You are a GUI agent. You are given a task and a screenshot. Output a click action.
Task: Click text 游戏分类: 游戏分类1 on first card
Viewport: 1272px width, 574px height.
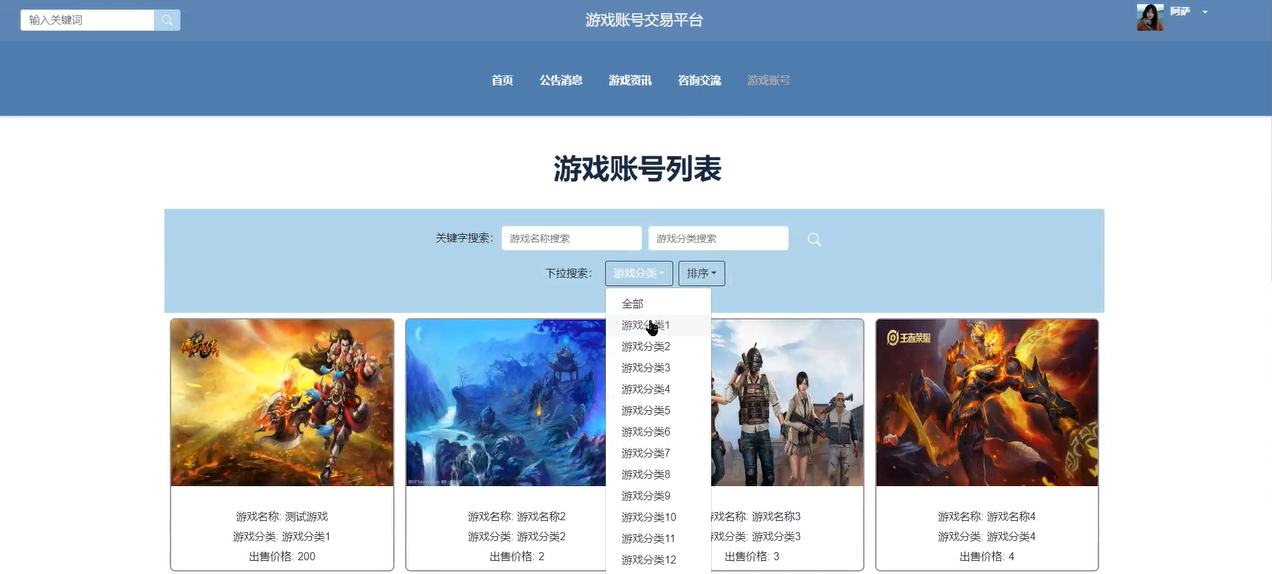tap(282, 537)
